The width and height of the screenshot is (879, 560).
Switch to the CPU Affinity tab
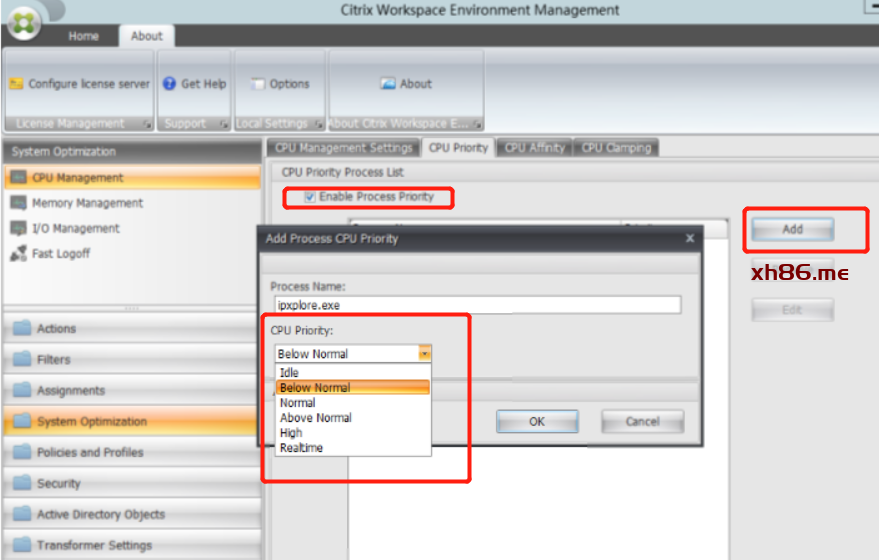click(534, 148)
